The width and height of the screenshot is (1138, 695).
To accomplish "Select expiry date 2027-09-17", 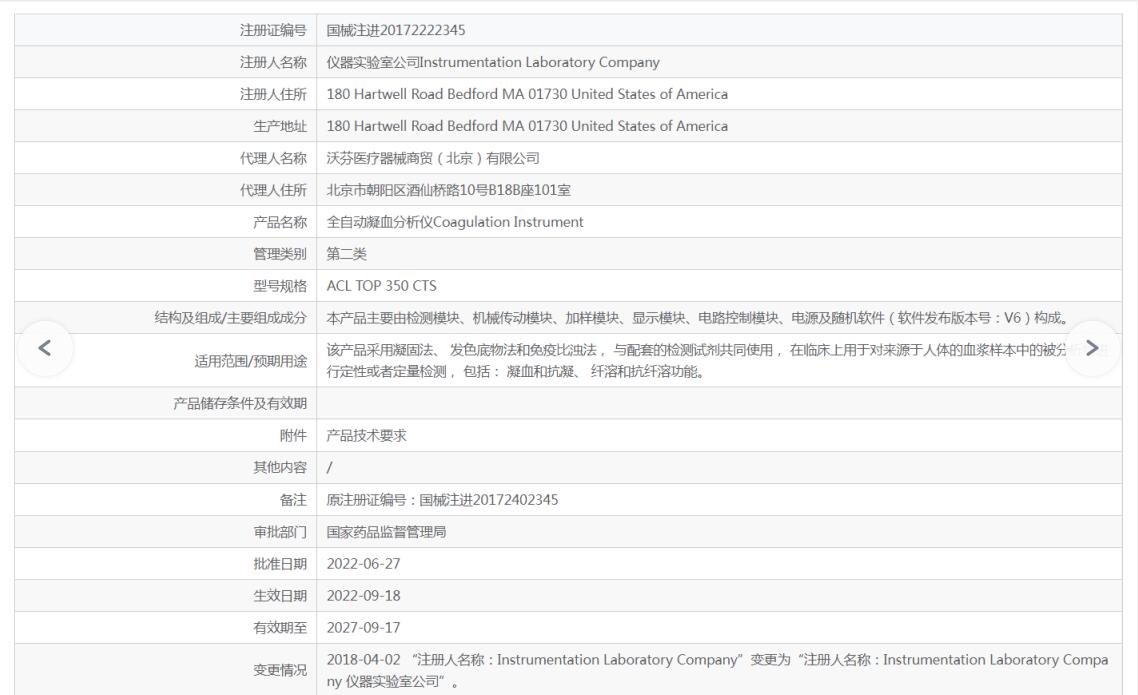I will pos(363,627).
